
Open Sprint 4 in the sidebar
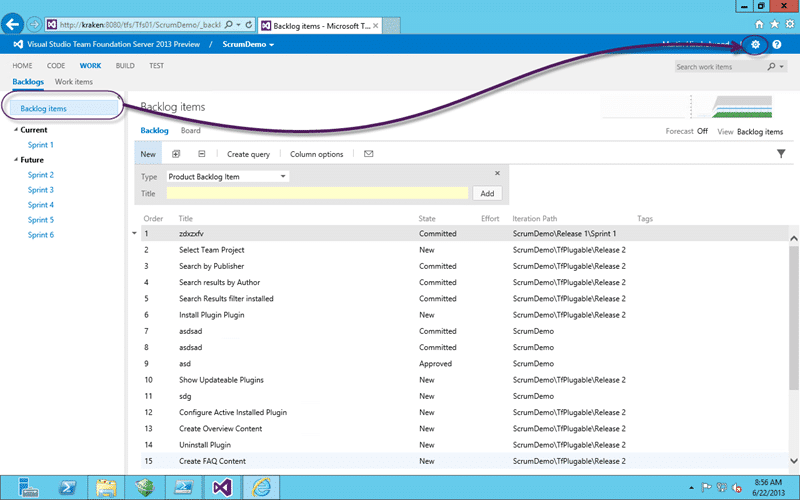coord(40,205)
